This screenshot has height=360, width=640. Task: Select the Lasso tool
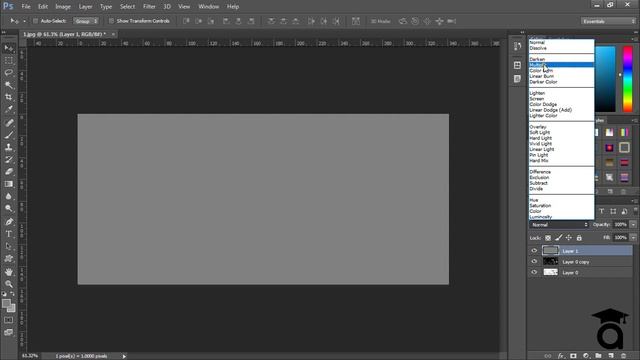pos(9,73)
